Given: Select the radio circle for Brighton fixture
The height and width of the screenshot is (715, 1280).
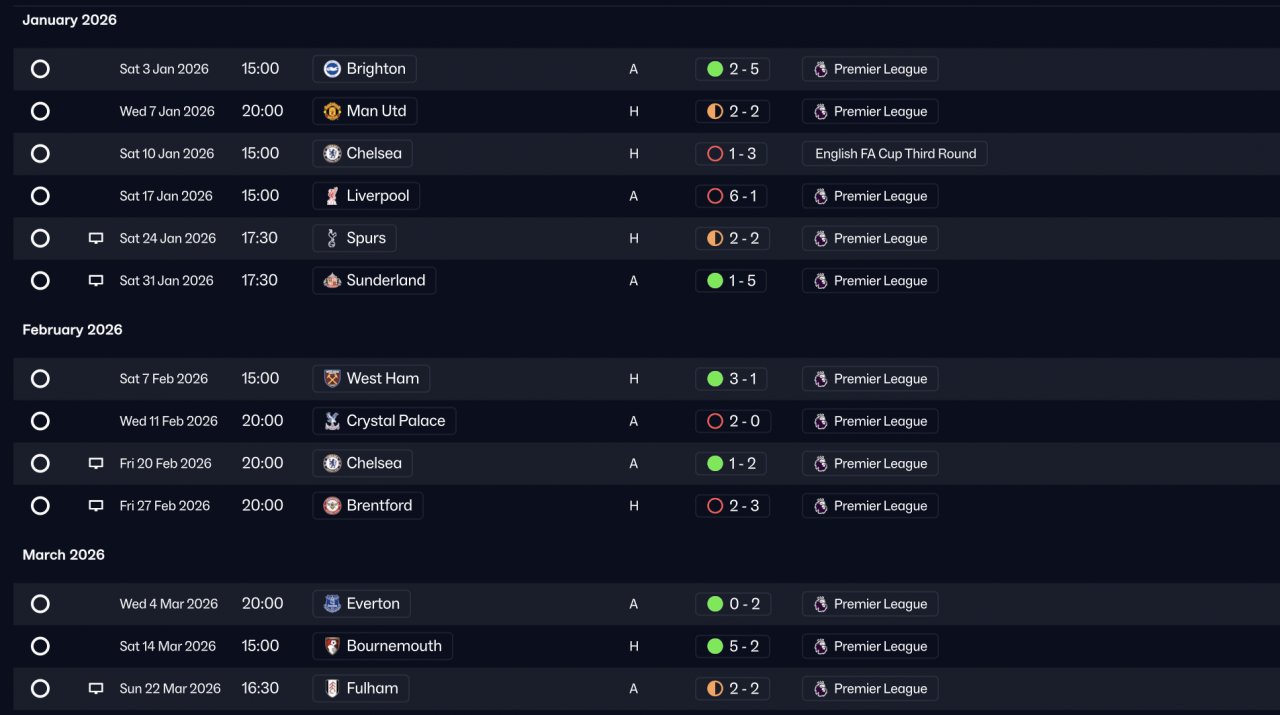Looking at the screenshot, I should 40,69.
